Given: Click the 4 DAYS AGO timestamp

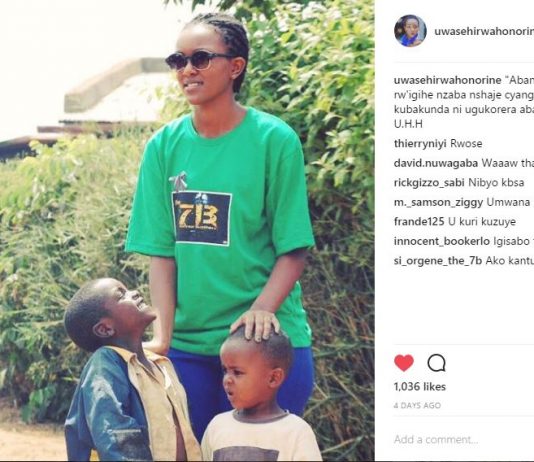Looking at the screenshot, I should (417, 405).
